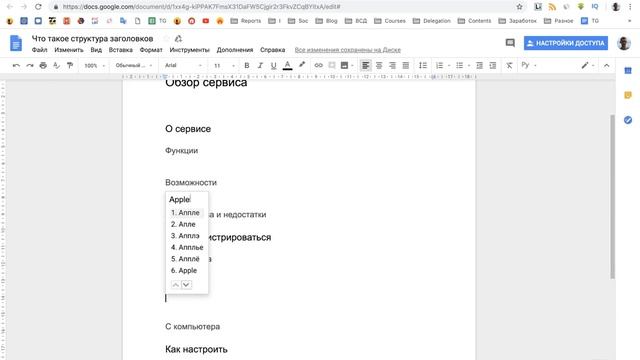Center align the text
640x360 pixels.
coord(379,65)
